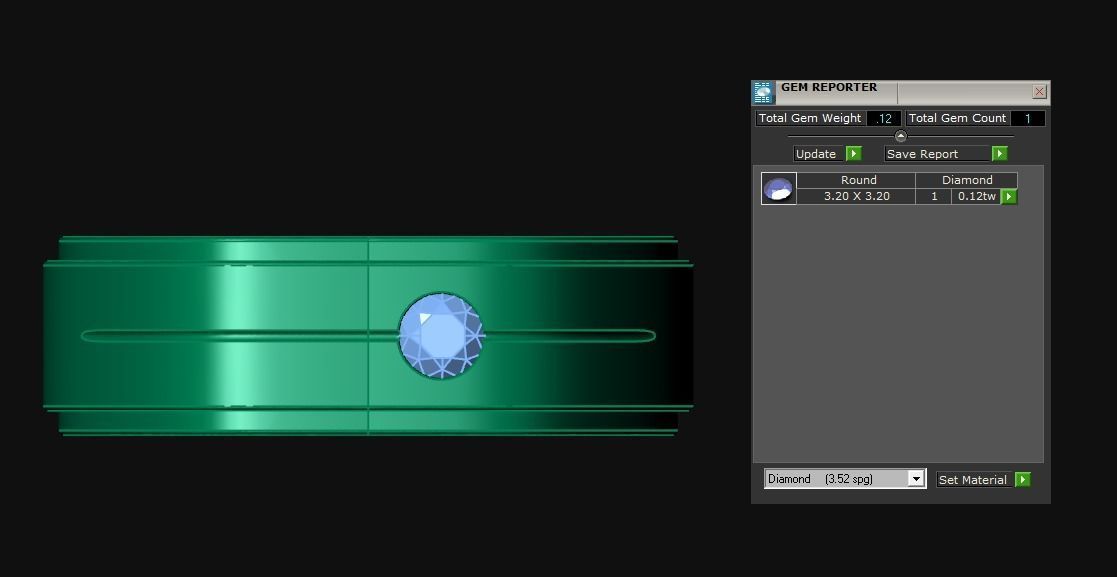The height and width of the screenshot is (577, 1117).
Task: Click the 'Total Gem Weight' label
Action: click(811, 118)
